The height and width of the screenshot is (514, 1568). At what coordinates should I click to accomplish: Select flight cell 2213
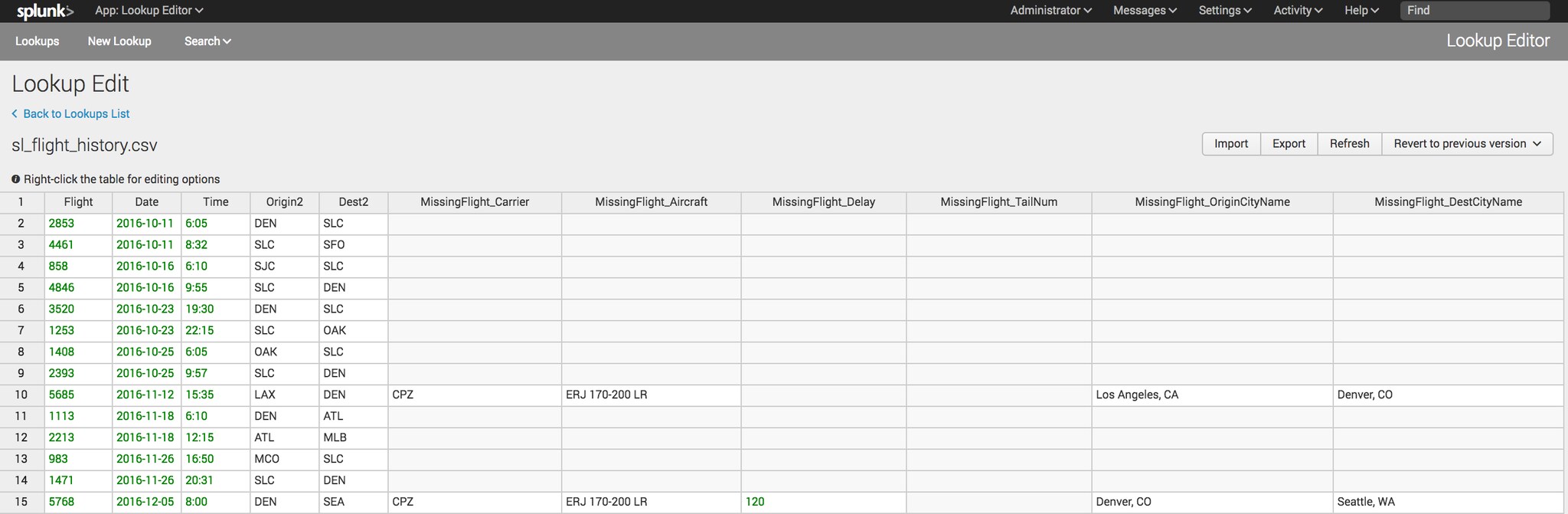[x=78, y=438]
